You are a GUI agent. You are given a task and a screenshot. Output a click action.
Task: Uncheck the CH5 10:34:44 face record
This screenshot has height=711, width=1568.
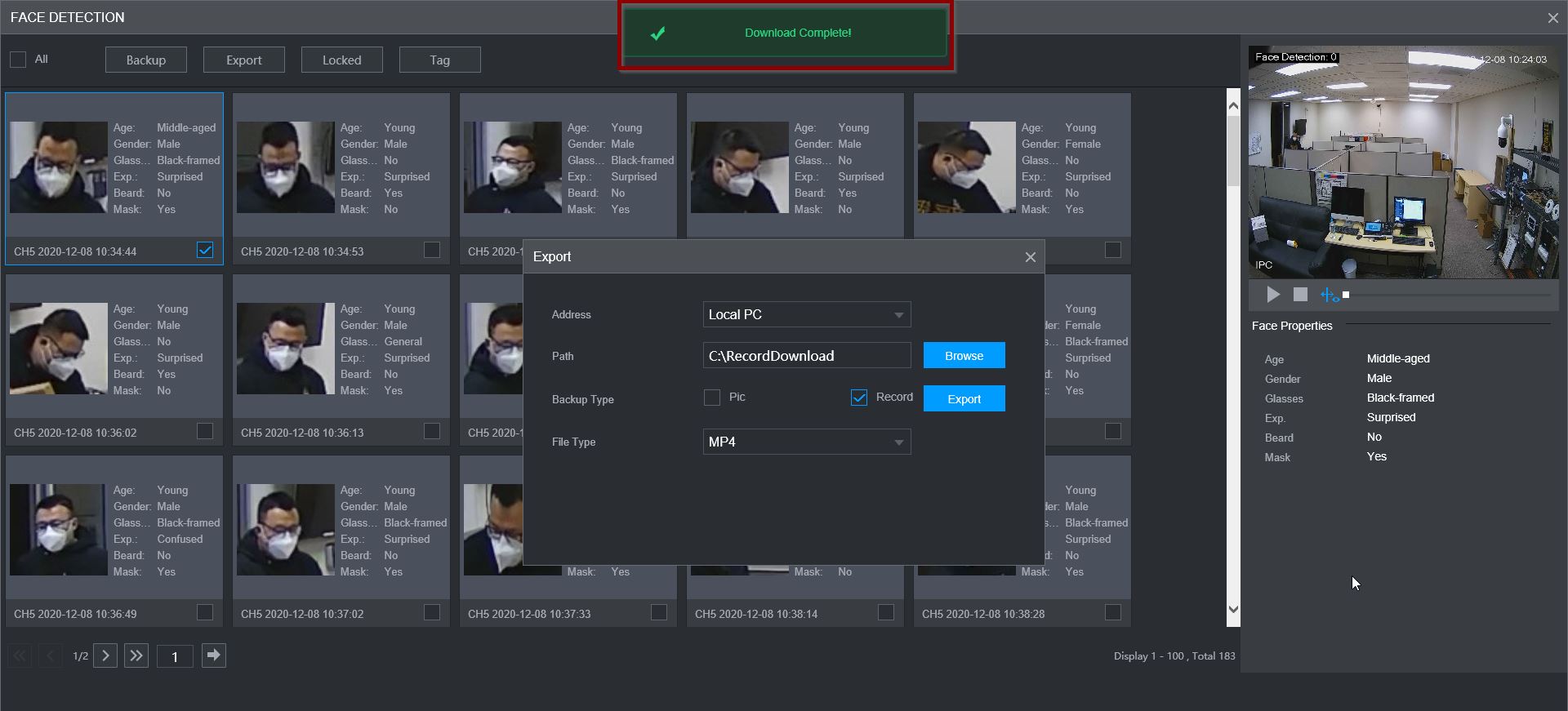point(205,250)
